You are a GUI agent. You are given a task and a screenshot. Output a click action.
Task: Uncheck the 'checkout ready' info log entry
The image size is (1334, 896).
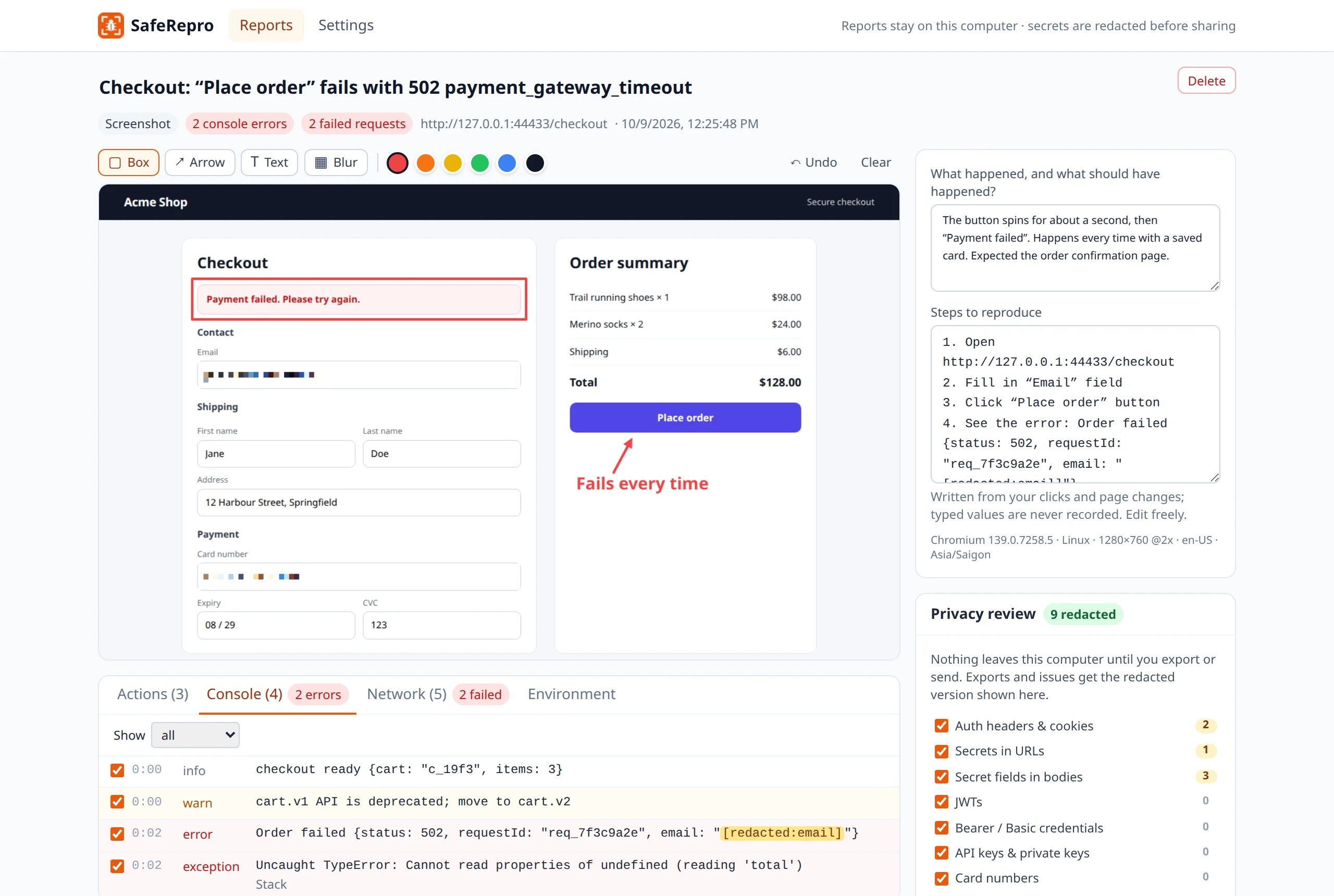[x=117, y=770]
